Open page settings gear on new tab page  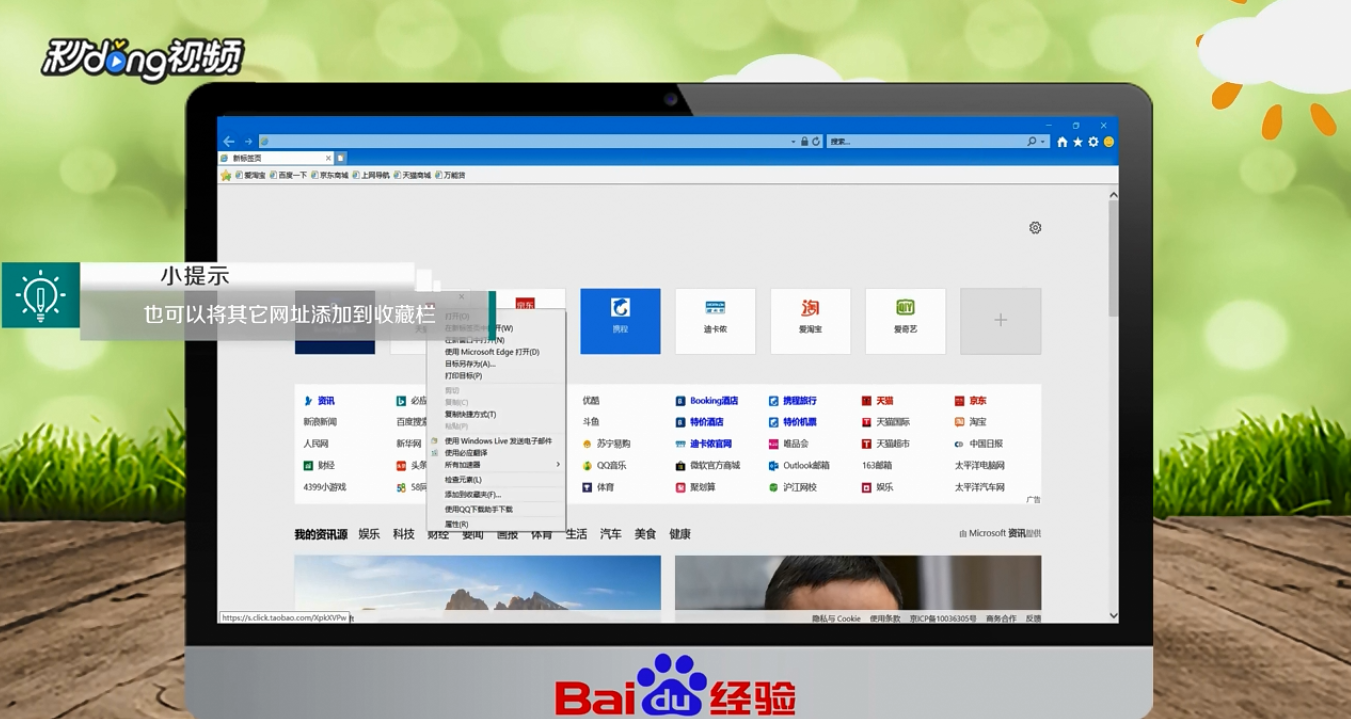click(1035, 228)
